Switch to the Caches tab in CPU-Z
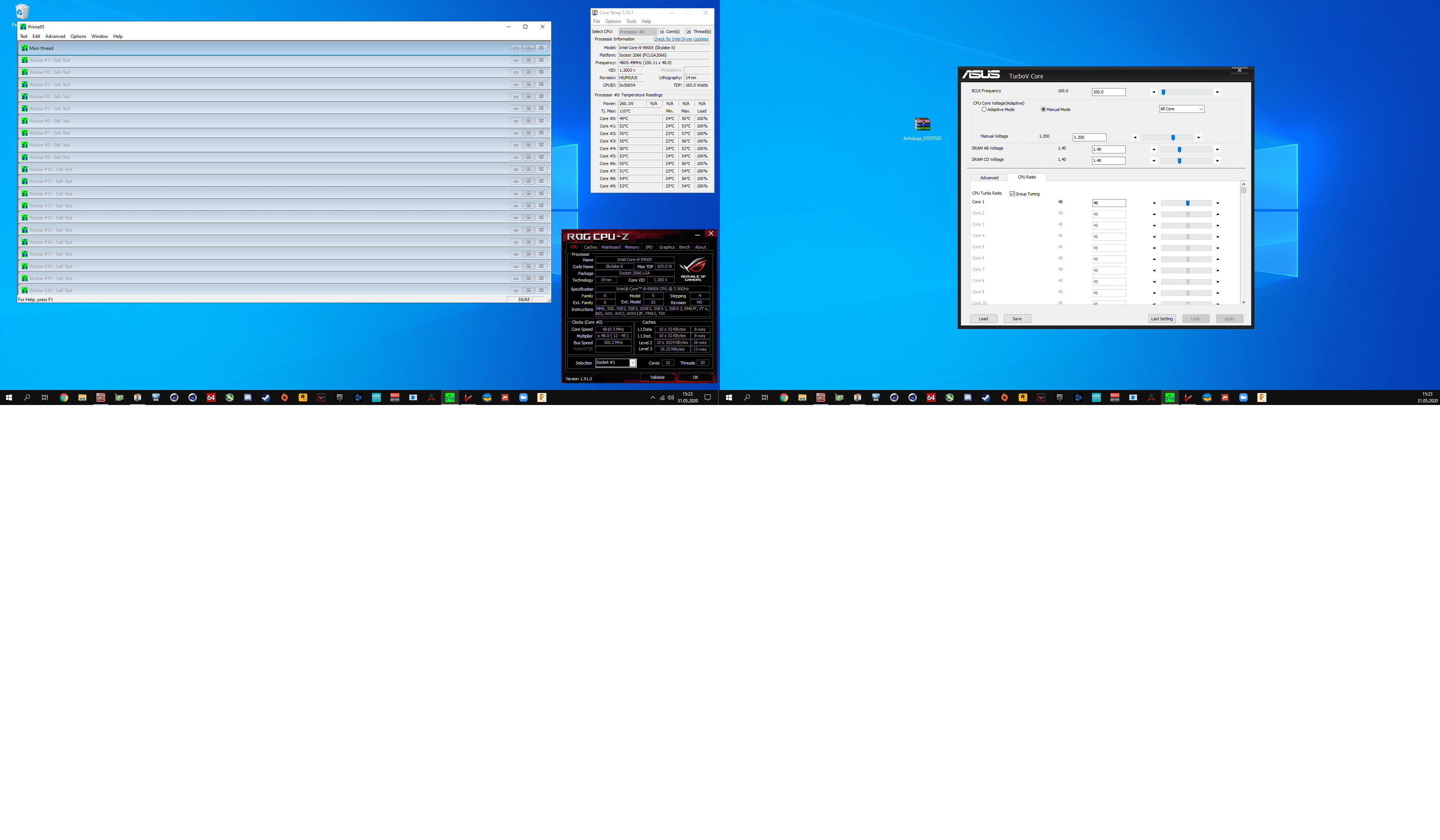1440x840 pixels. click(590, 247)
